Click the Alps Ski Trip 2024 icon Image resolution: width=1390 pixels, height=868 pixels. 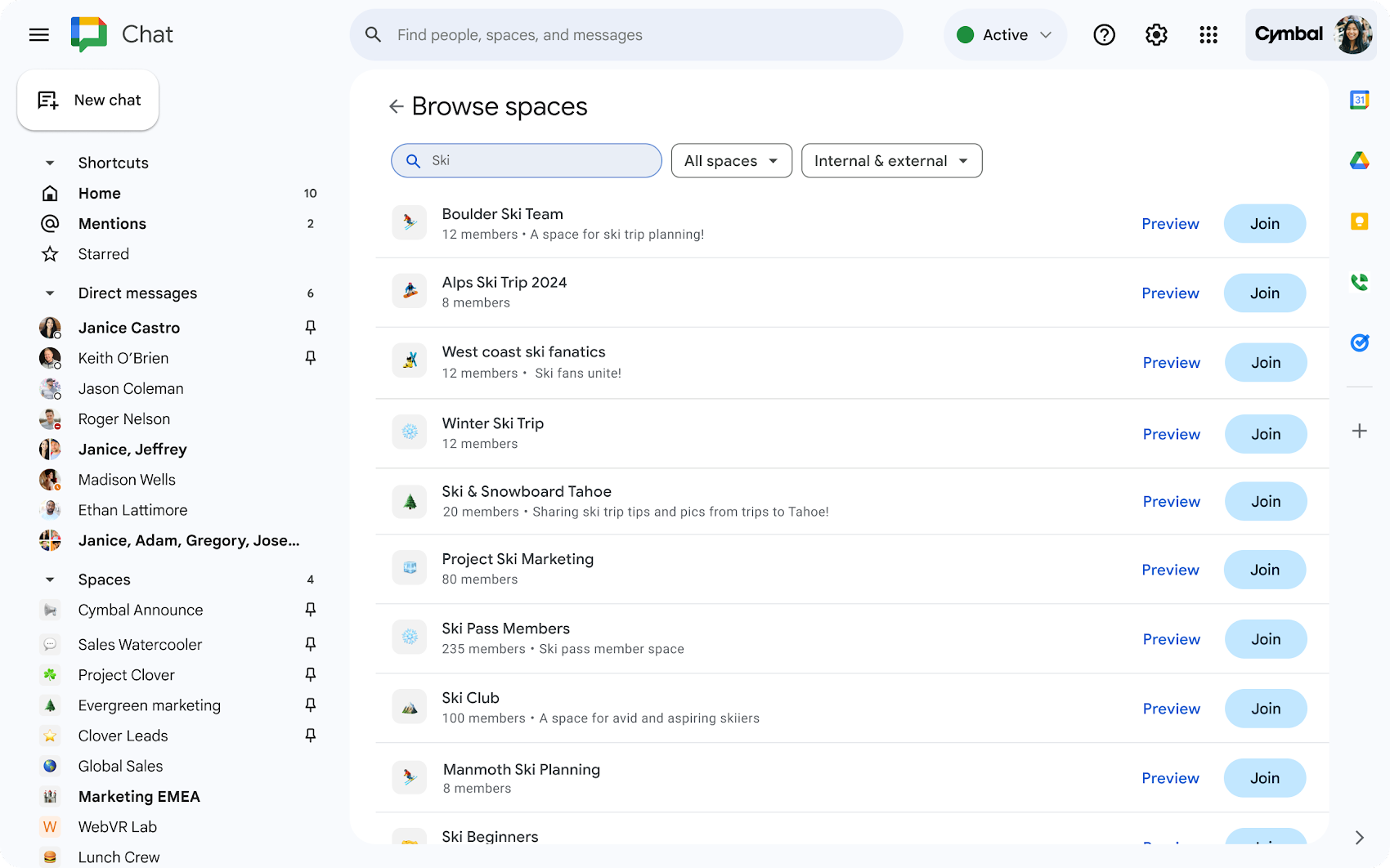(410, 291)
